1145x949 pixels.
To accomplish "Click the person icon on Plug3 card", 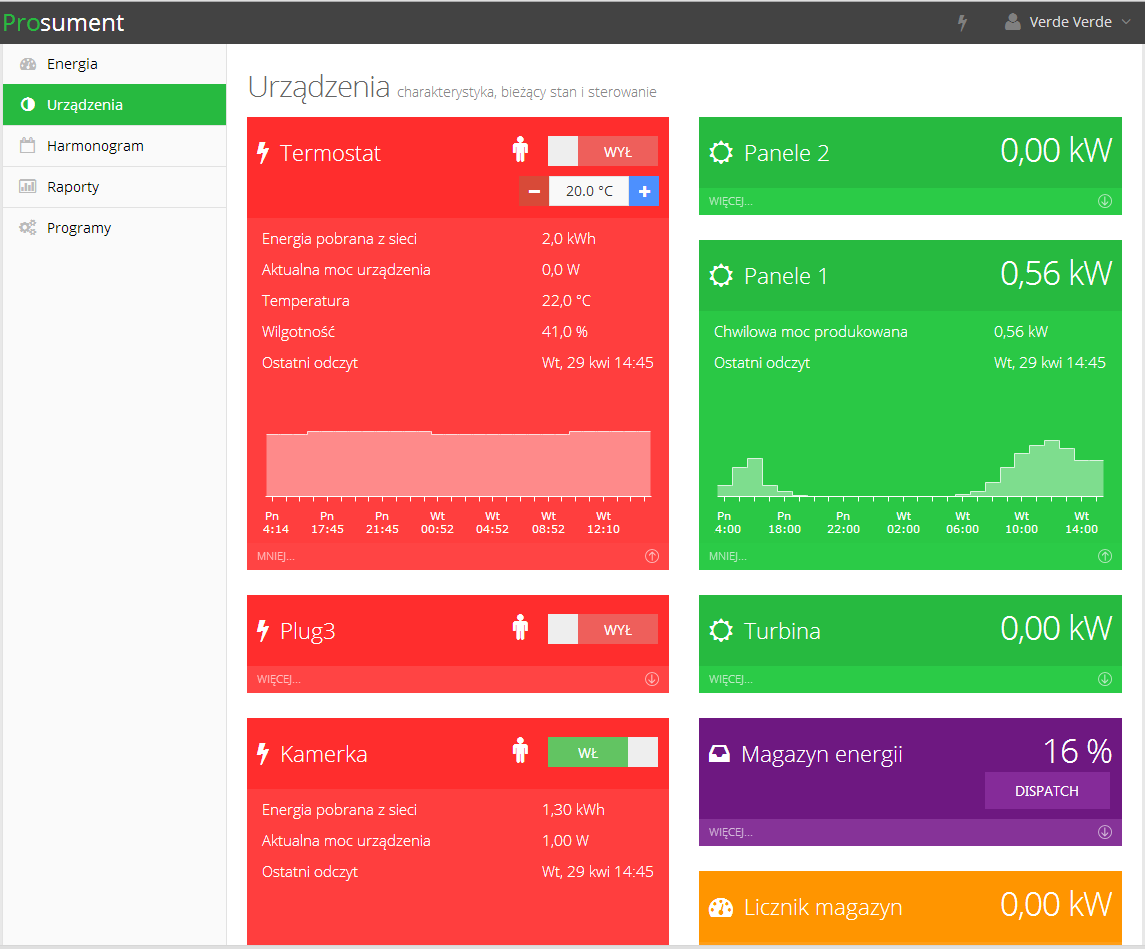I will click(520, 627).
